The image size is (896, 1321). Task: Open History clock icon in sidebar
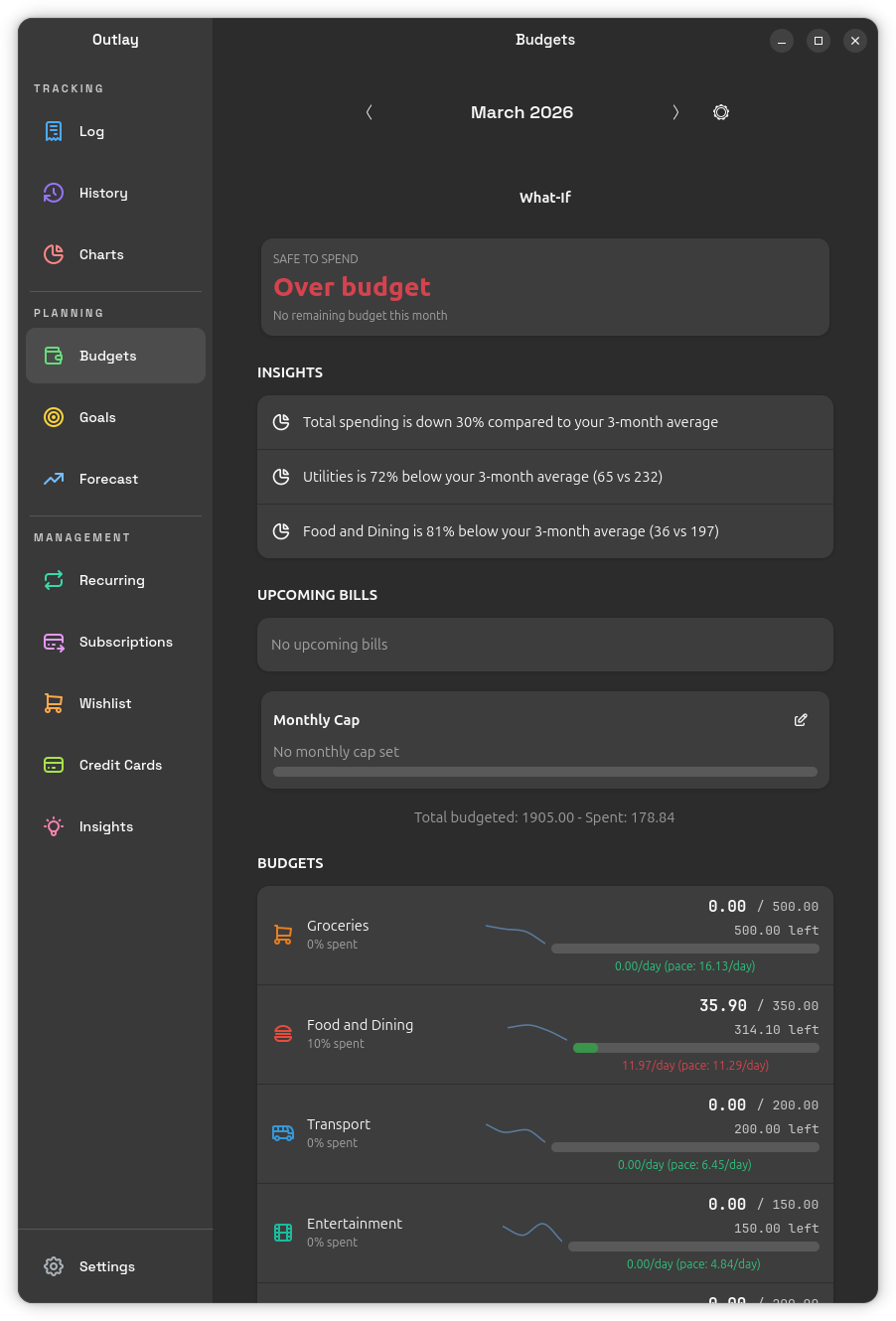(54, 193)
